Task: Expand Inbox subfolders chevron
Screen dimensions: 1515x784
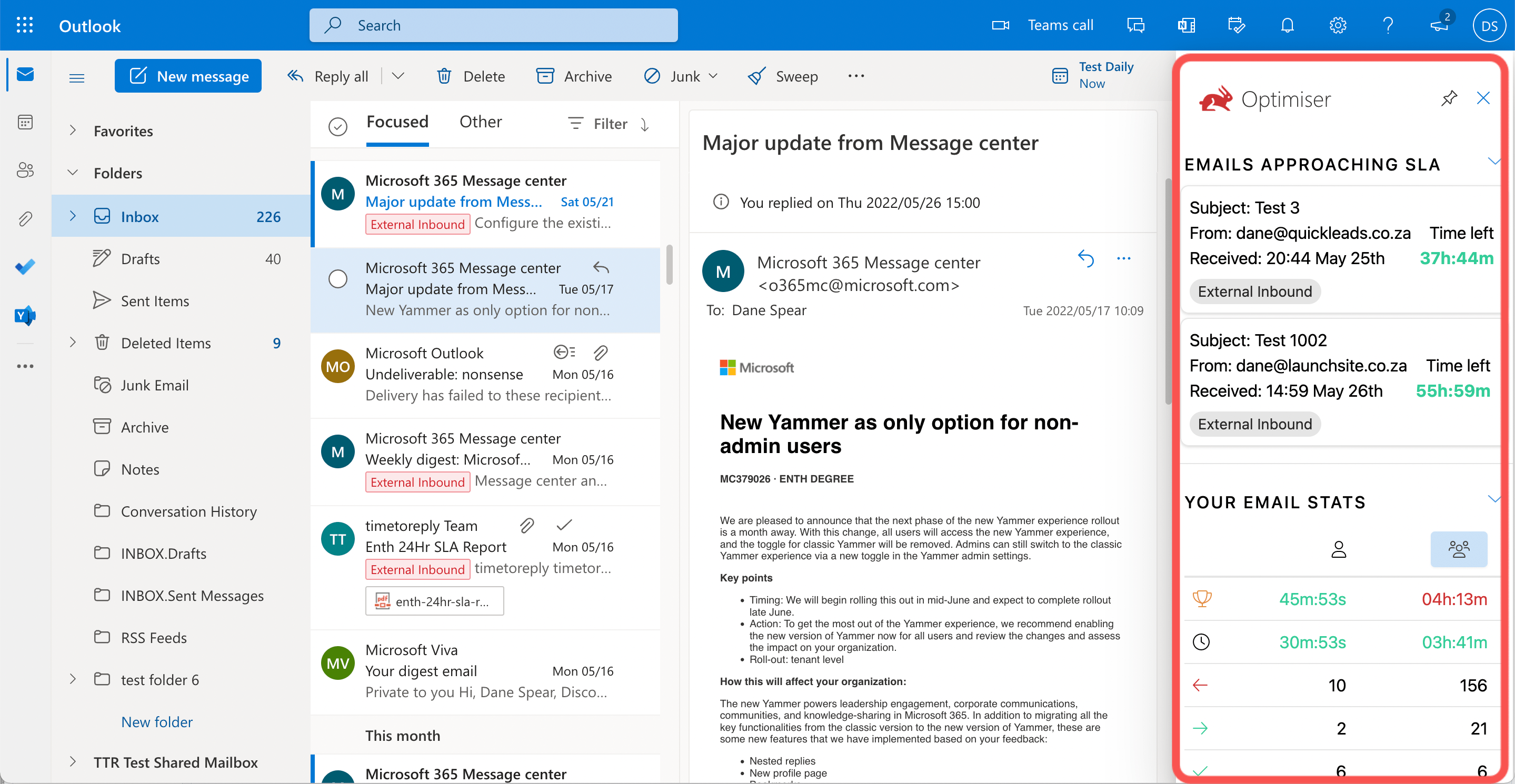Action: [x=73, y=216]
